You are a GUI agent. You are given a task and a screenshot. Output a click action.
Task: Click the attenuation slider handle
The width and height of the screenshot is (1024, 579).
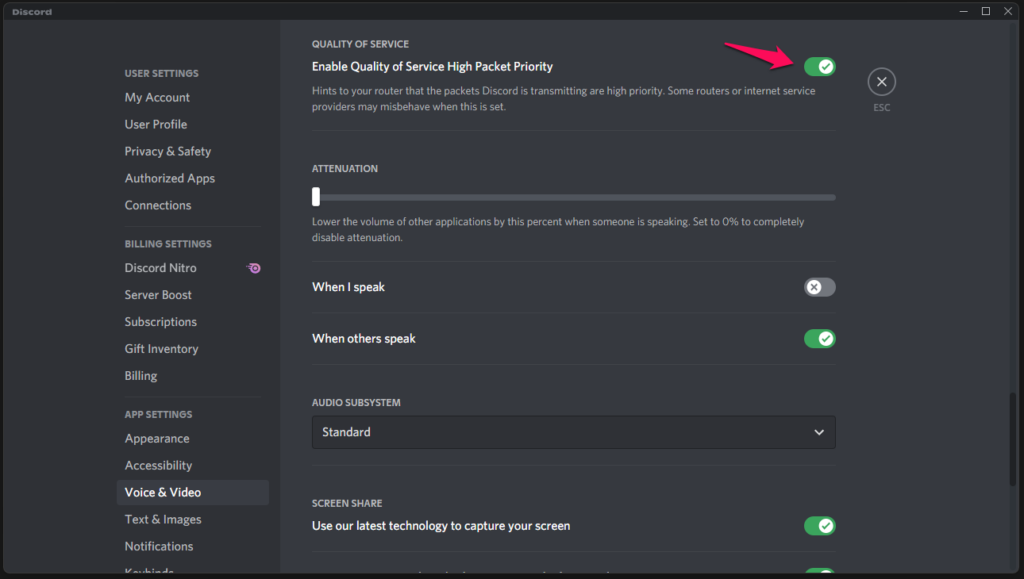316,197
